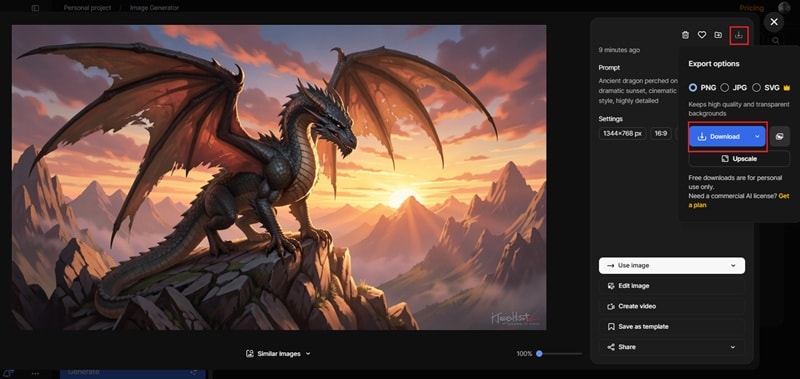Click the Prompt heading

609,67
